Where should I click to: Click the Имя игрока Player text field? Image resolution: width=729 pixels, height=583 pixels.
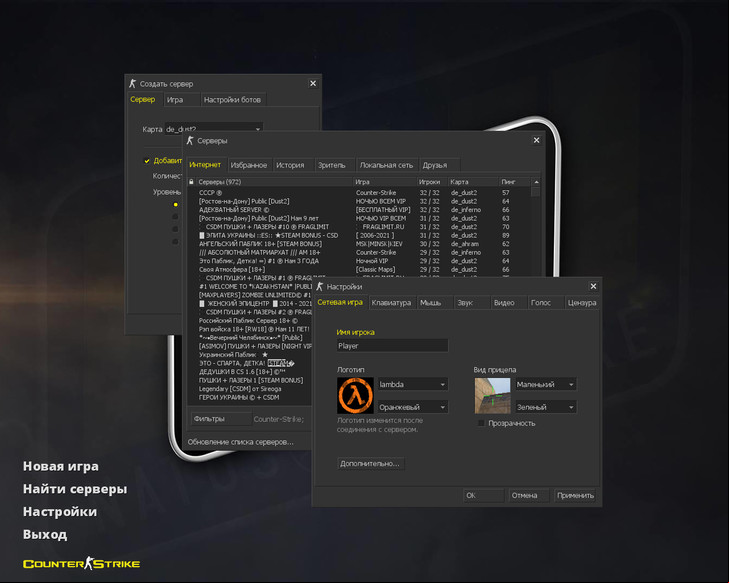pos(392,345)
